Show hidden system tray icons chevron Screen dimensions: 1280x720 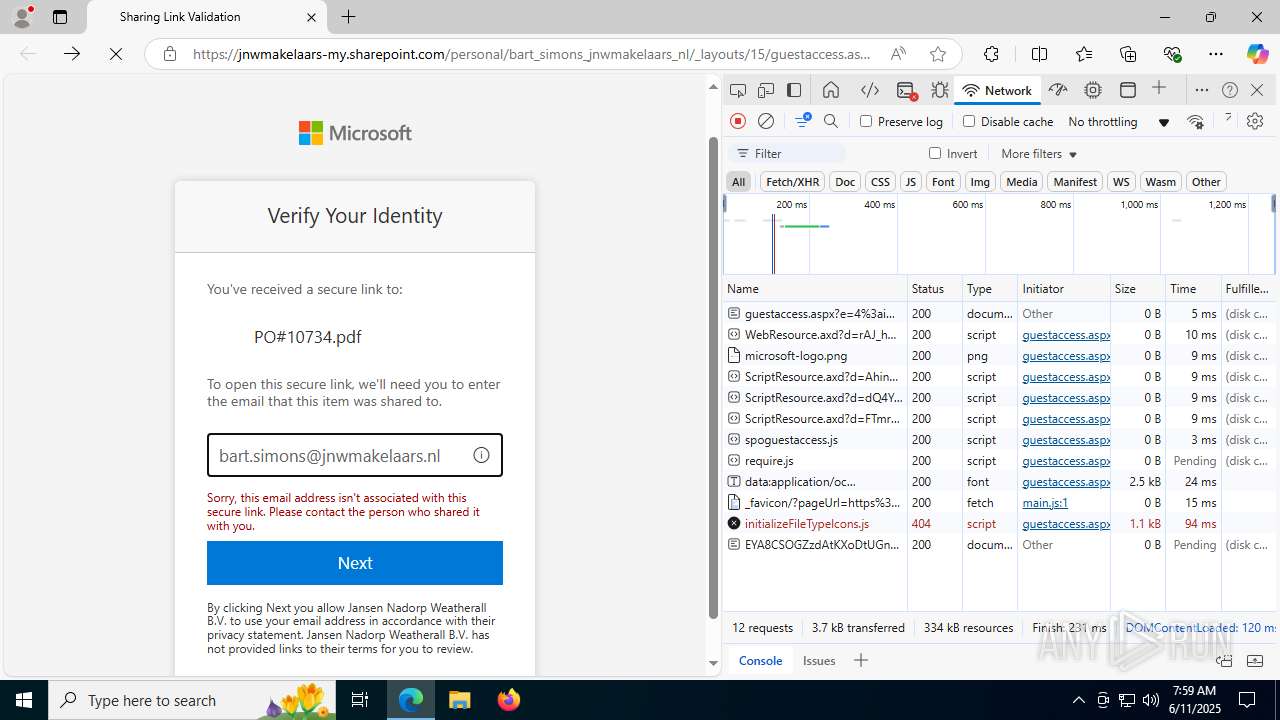tap(1078, 700)
